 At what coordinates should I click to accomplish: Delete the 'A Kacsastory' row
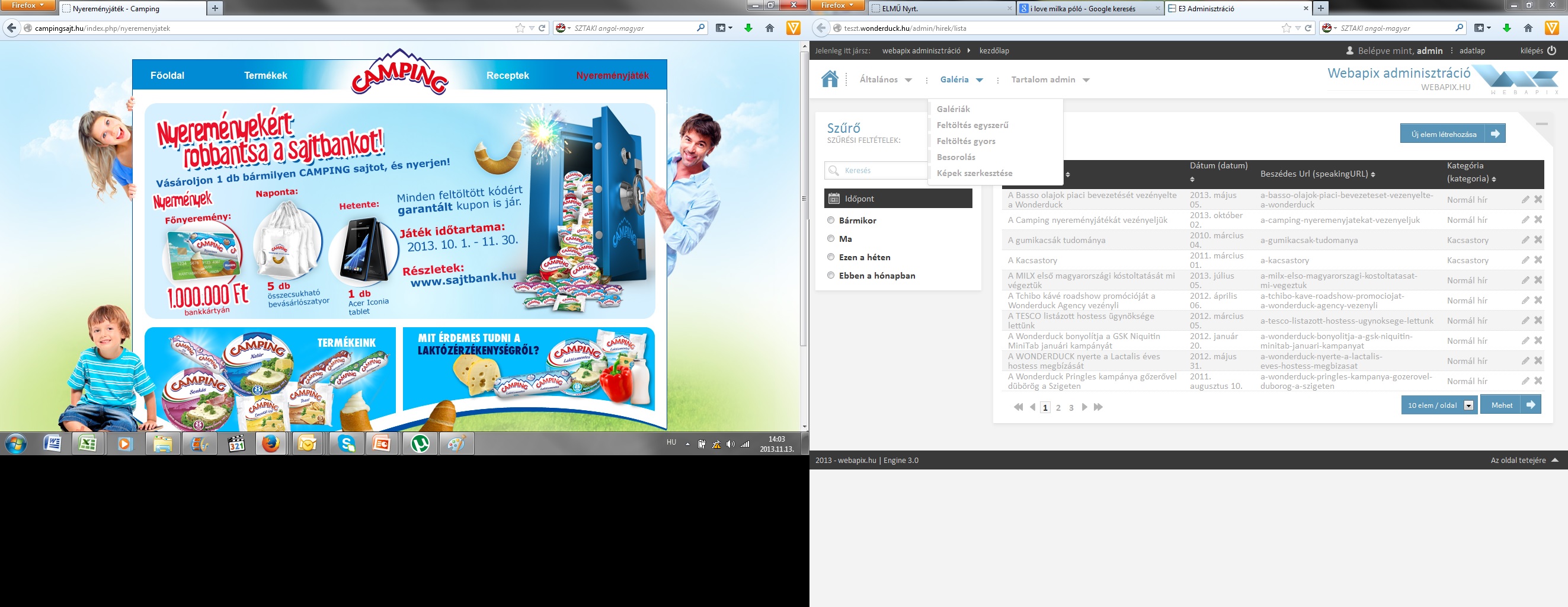coord(1538,260)
